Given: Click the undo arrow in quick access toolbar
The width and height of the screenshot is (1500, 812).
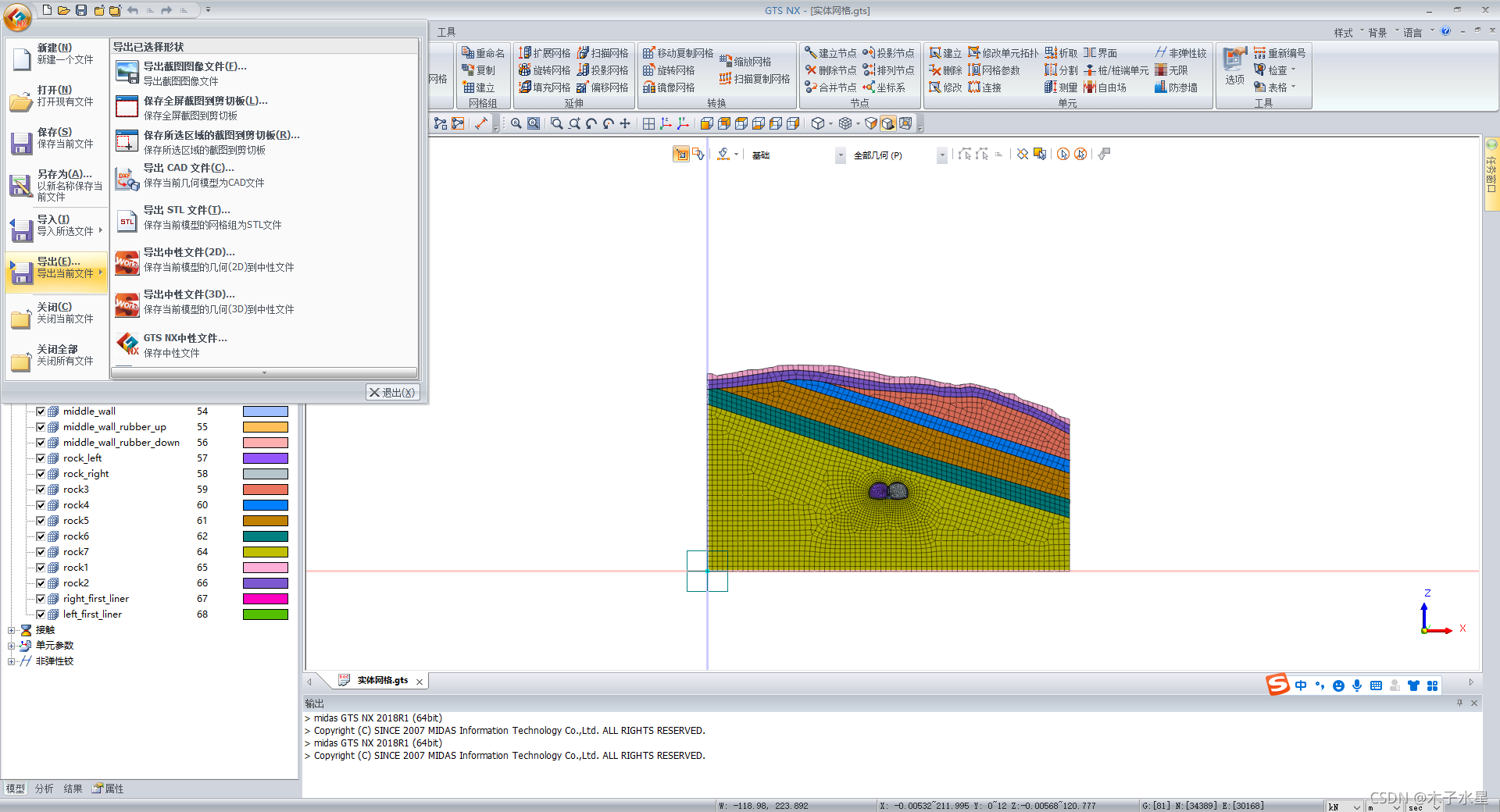Looking at the screenshot, I should tap(133, 10).
